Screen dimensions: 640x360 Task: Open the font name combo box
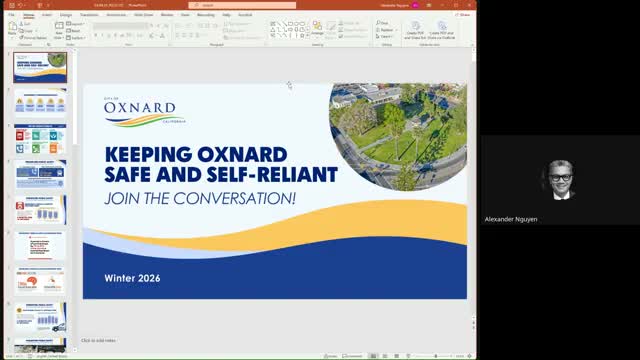(120, 26)
